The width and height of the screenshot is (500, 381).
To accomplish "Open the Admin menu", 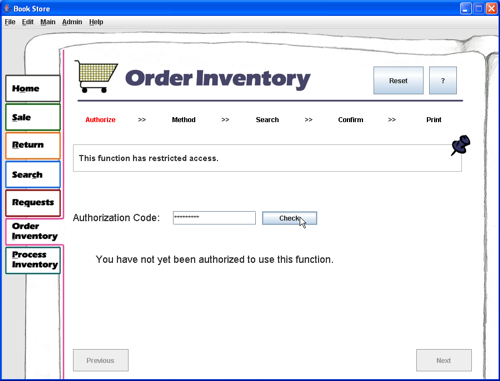I will [72, 22].
